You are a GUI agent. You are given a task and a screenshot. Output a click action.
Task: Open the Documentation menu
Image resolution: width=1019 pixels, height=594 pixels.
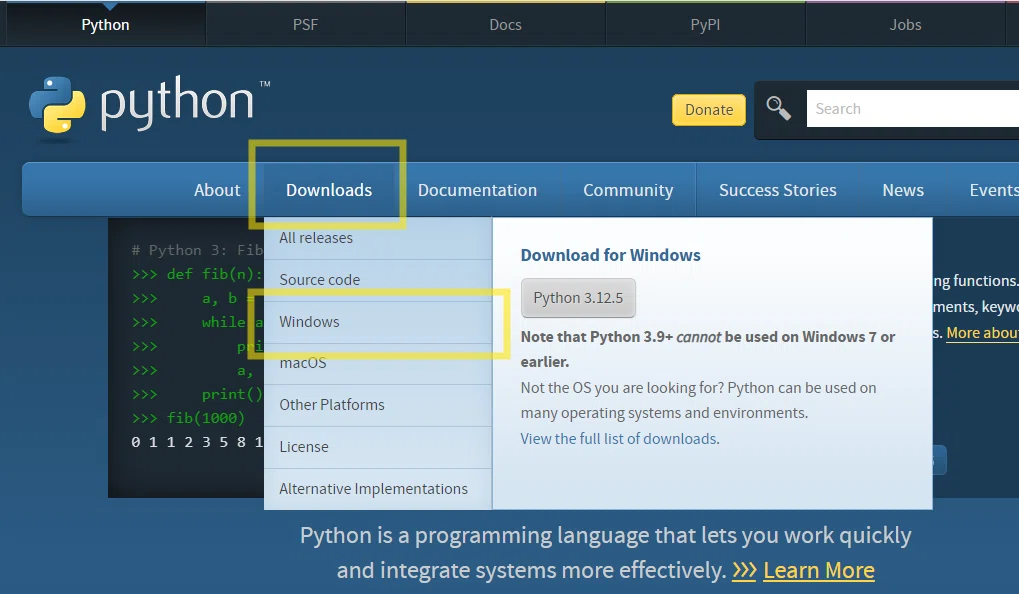click(x=478, y=190)
